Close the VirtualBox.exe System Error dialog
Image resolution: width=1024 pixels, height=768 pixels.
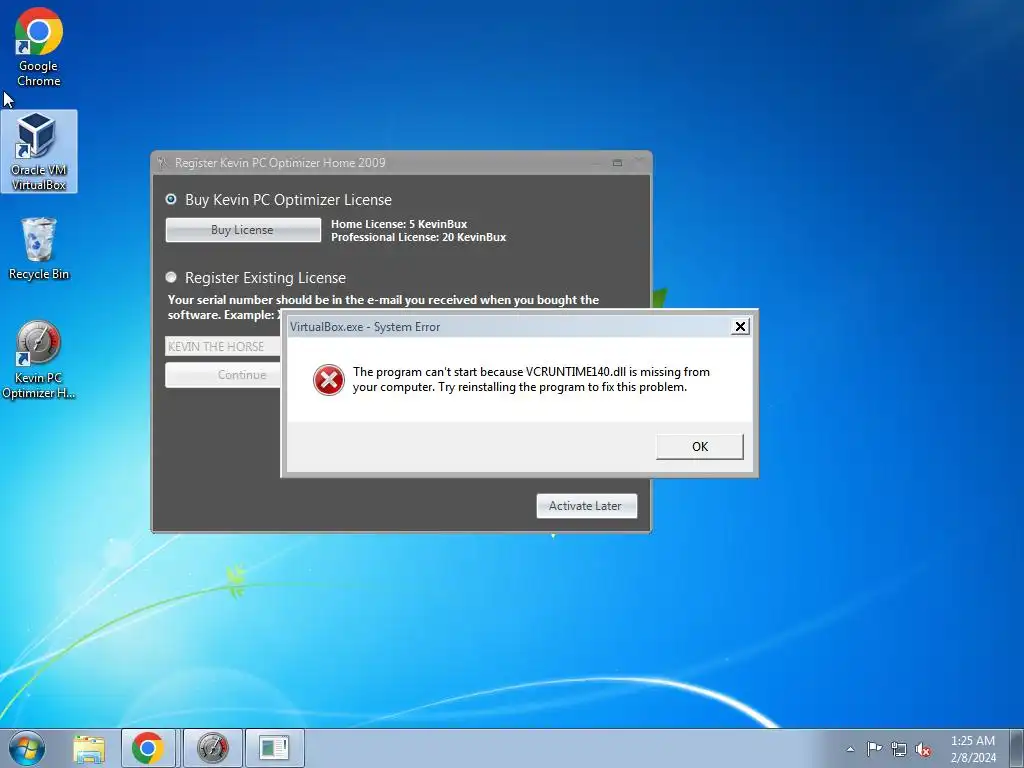click(x=740, y=327)
